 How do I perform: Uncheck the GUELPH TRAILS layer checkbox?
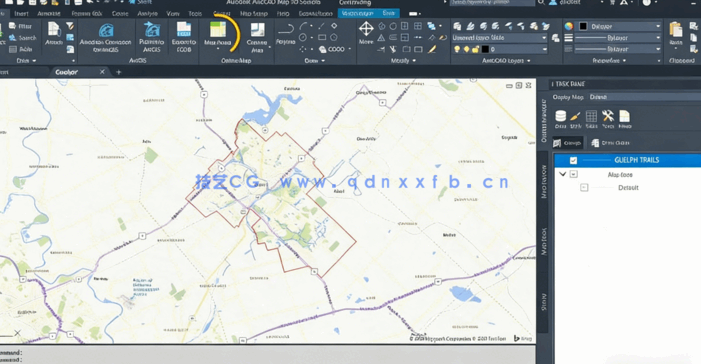click(574, 160)
